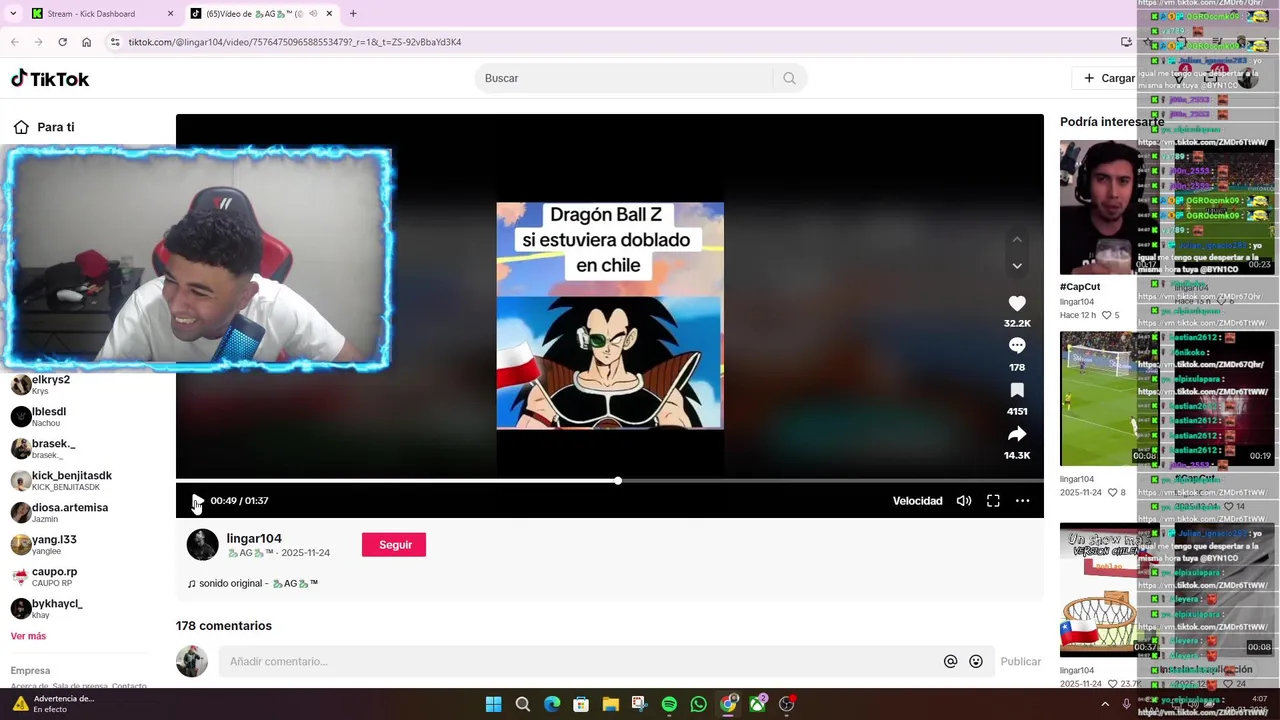Reload the page
Image resolution: width=1280 pixels, height=720 pixels.
tap(62, 42)
